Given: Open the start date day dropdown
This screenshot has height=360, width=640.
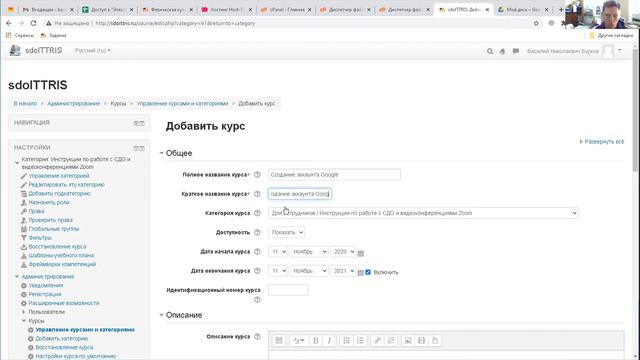Looking at the screenshot, I should 278,251.
